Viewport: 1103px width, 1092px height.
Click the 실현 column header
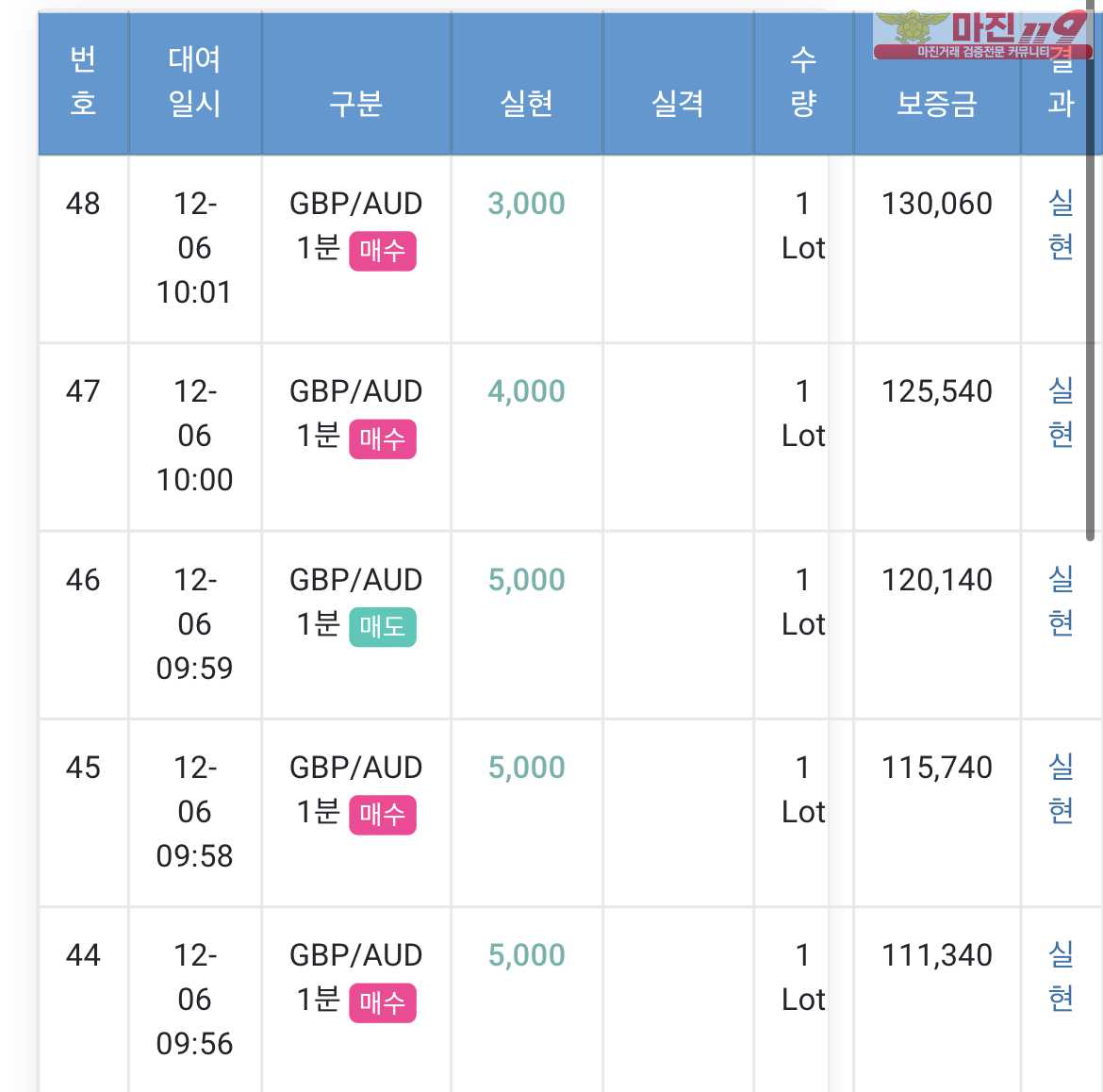[526, 104]
